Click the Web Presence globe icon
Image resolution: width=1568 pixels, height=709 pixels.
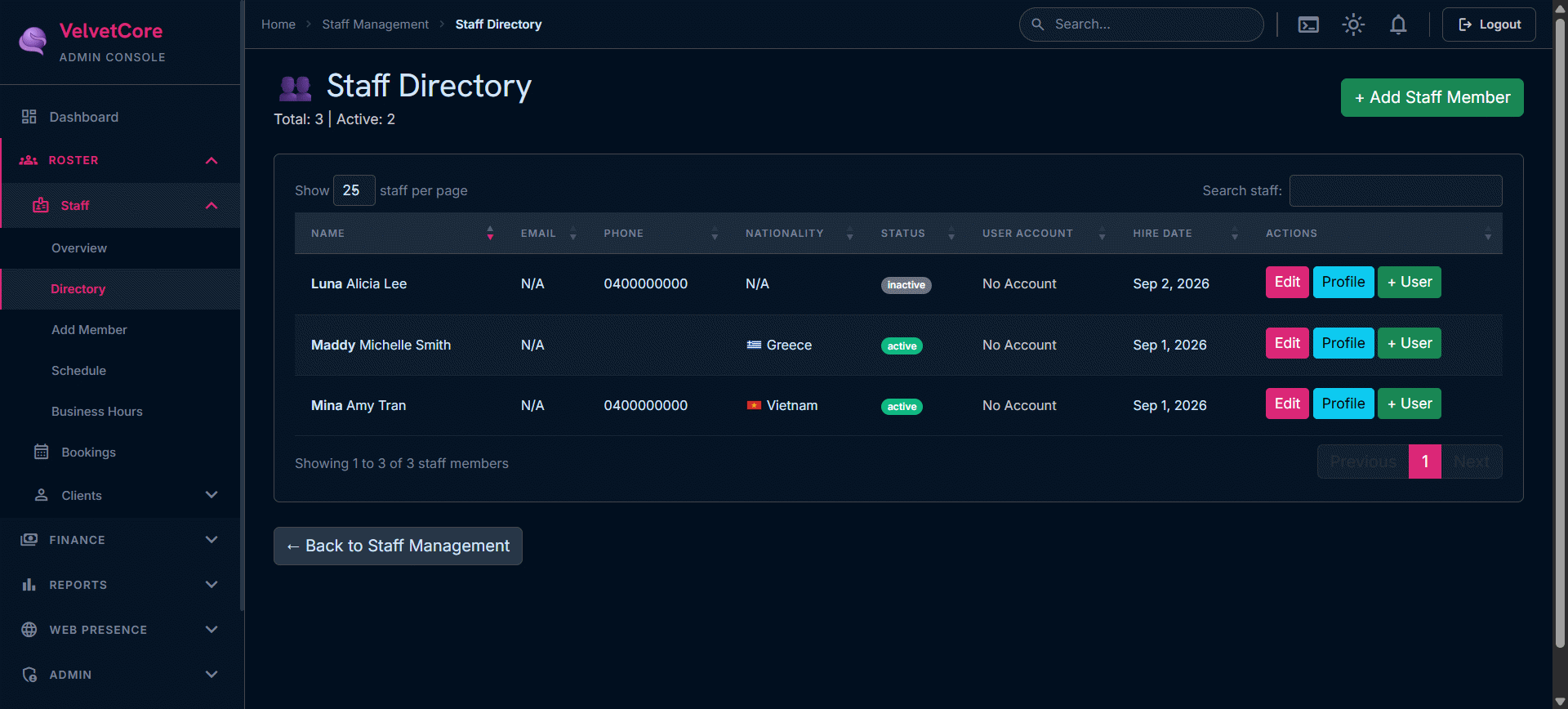(x=29, y=630)
